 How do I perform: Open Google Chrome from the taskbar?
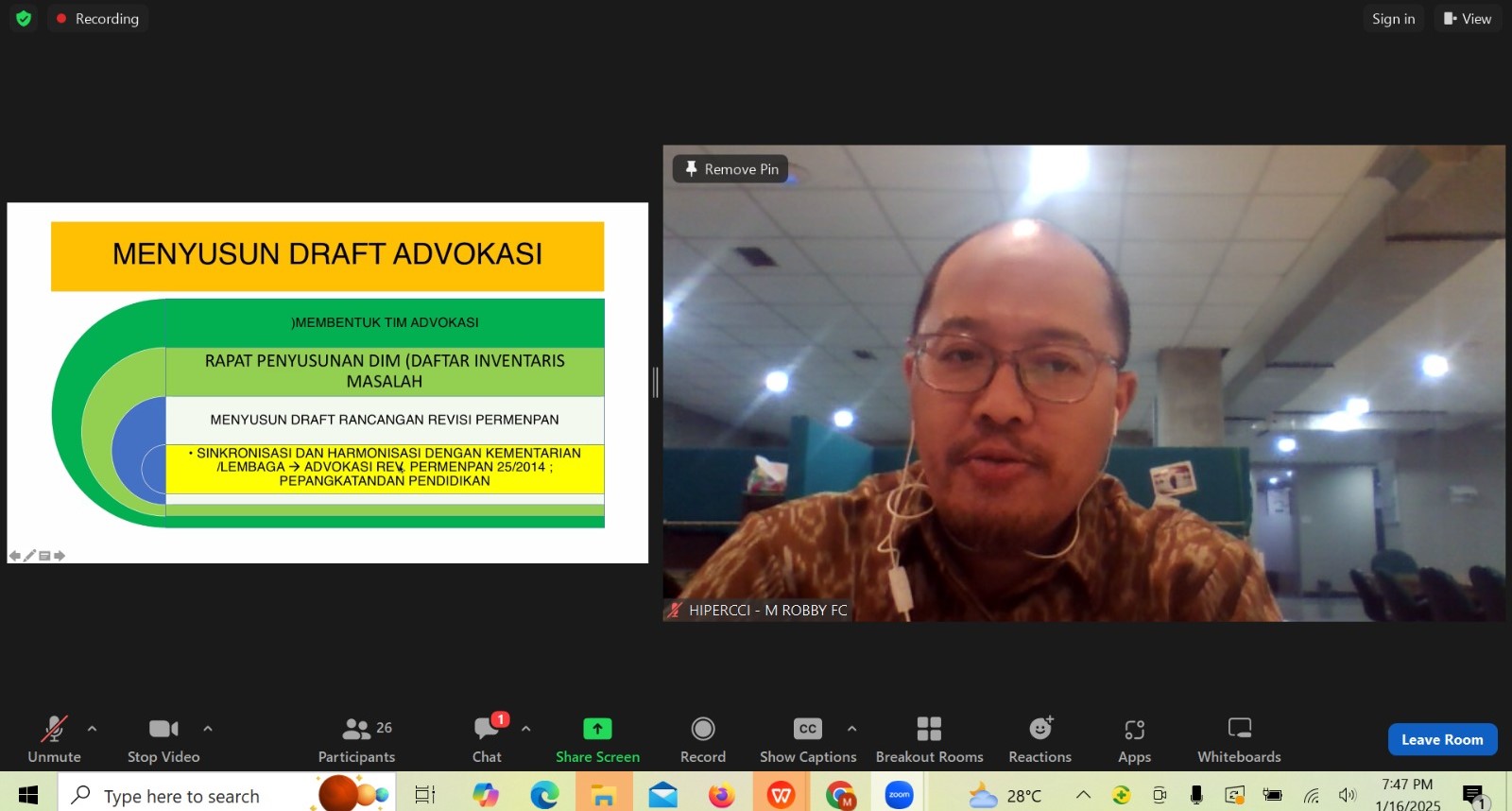[x=840, y=795]
